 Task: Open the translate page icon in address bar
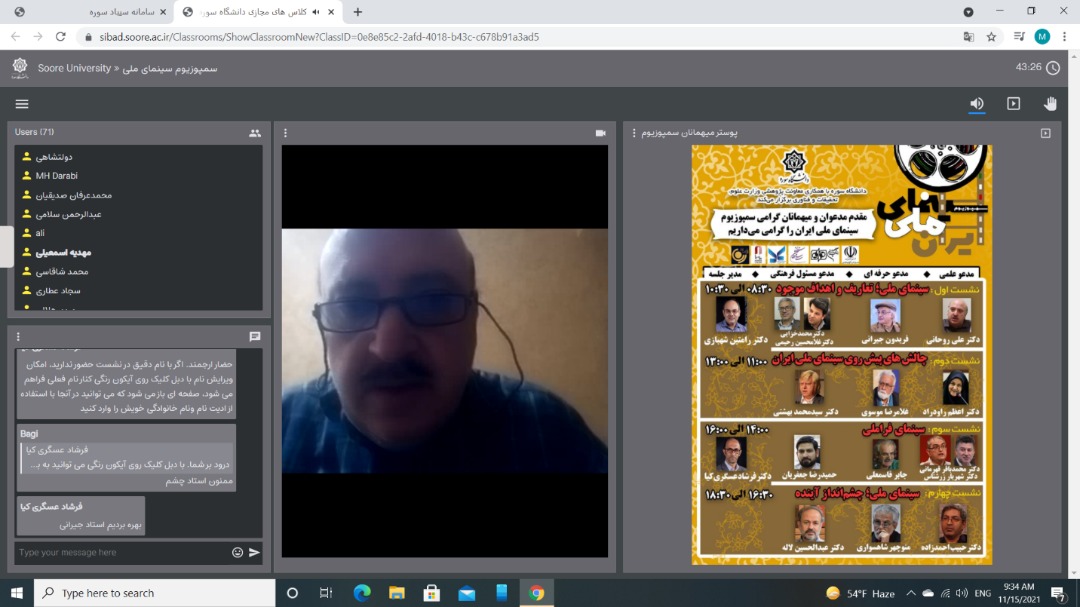pos(968,37)
